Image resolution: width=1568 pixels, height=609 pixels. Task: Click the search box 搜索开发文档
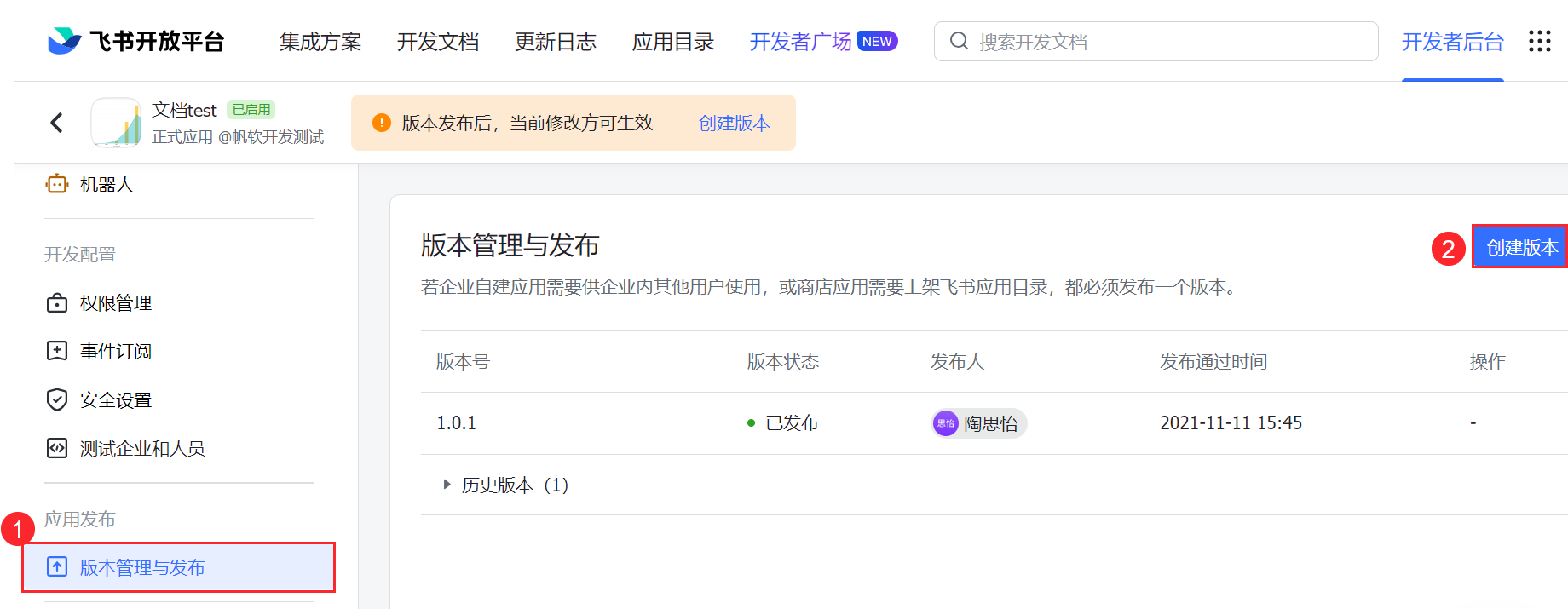(x=1156, y=42)
